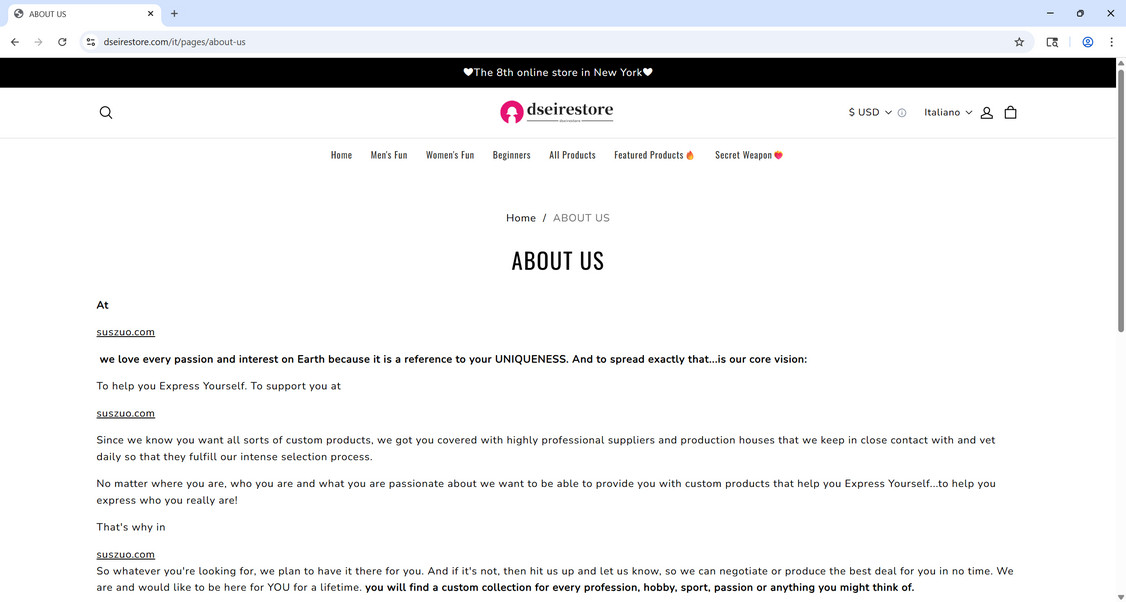Go to the Home menu item
Viewport: 1126px width, 602px height.
pos(341,154)
